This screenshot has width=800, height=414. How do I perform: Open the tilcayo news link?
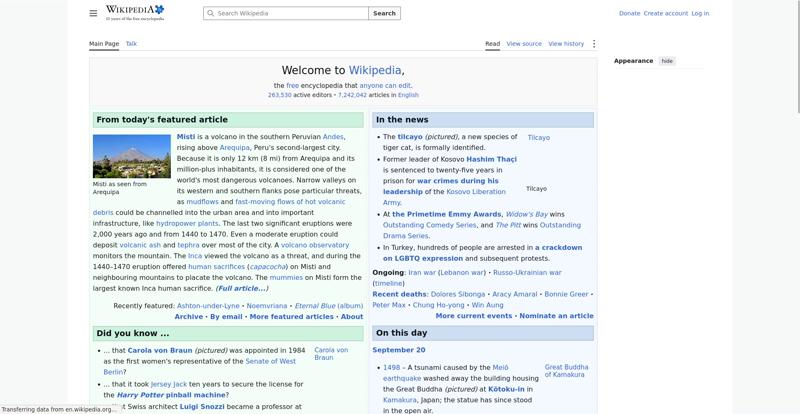point(410,137)
